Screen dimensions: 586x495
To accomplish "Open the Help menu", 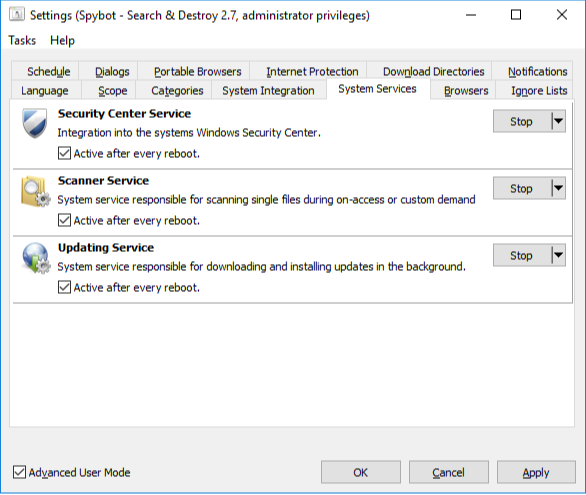I will (x=62, y=40).
